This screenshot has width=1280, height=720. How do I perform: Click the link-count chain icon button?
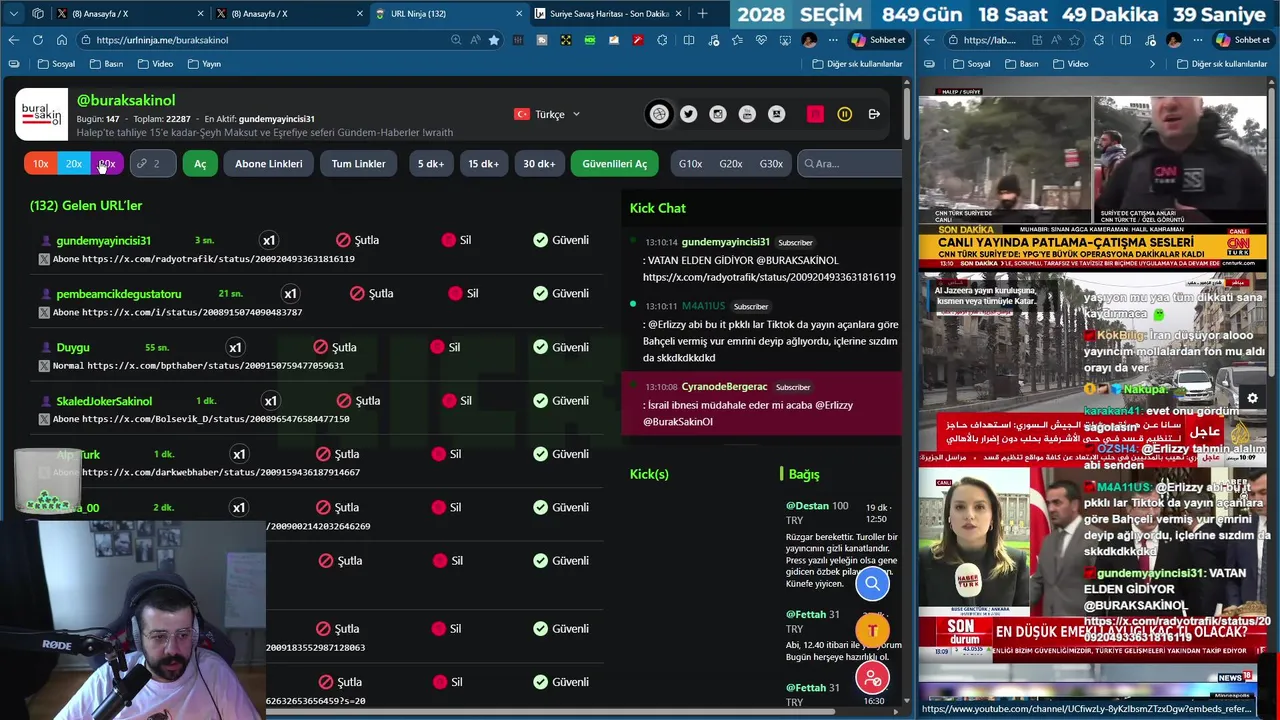click(x=152, y=164)
